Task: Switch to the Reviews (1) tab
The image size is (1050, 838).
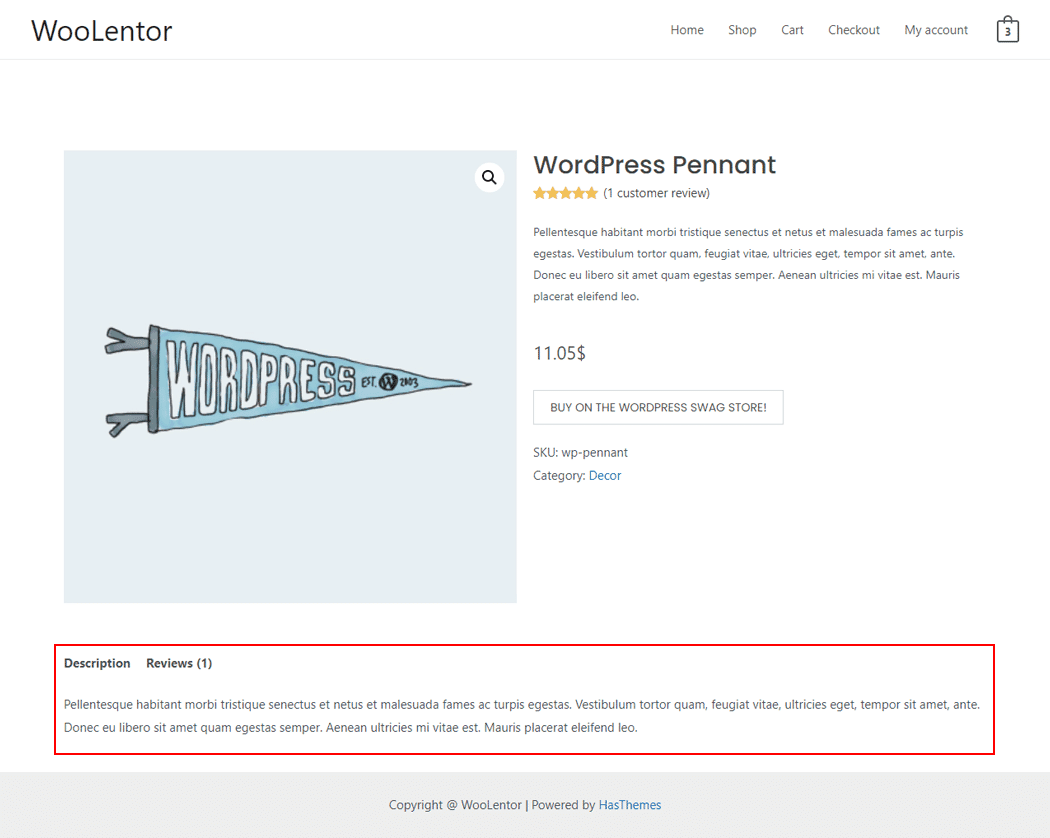Action: click(179, 663)
